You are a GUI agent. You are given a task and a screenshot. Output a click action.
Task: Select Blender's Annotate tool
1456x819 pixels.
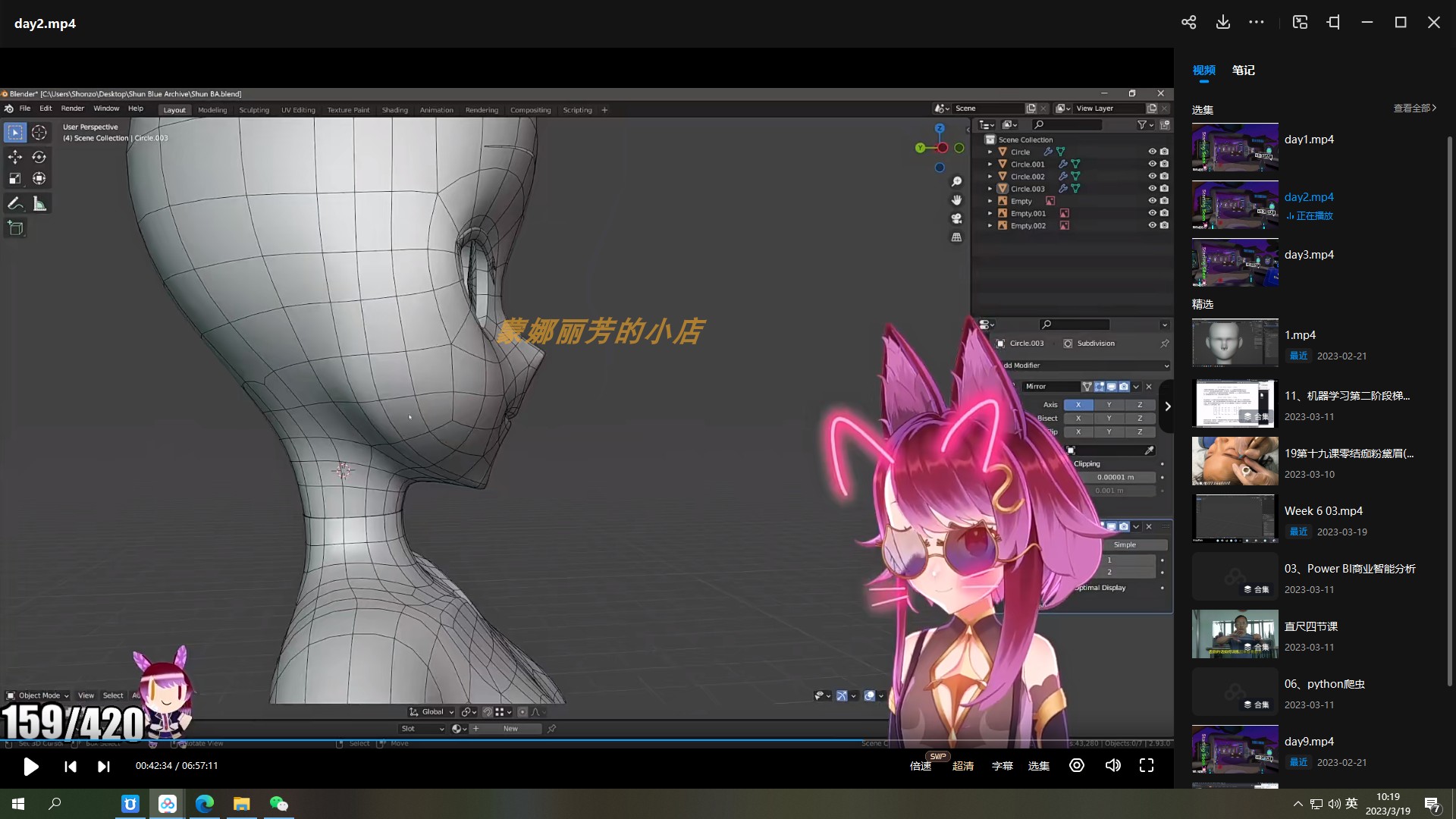(15, 204)
